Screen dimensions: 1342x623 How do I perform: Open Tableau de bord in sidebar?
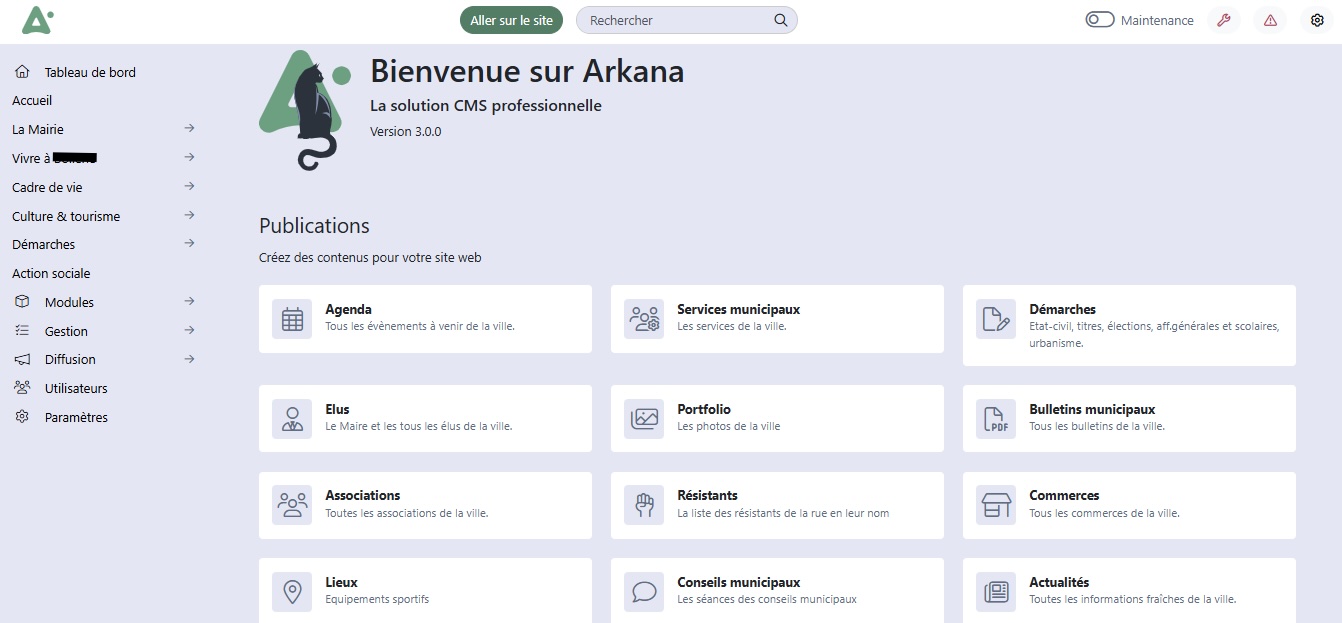90,72
